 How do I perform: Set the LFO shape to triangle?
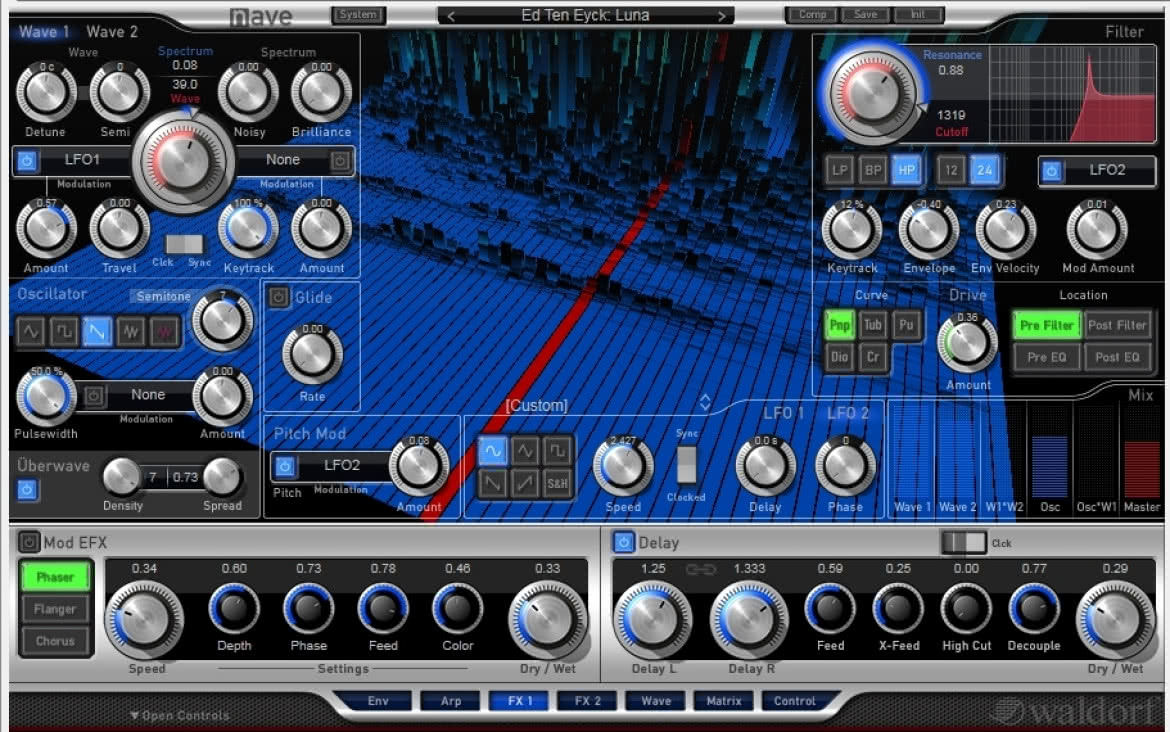(x=525, y=451)
